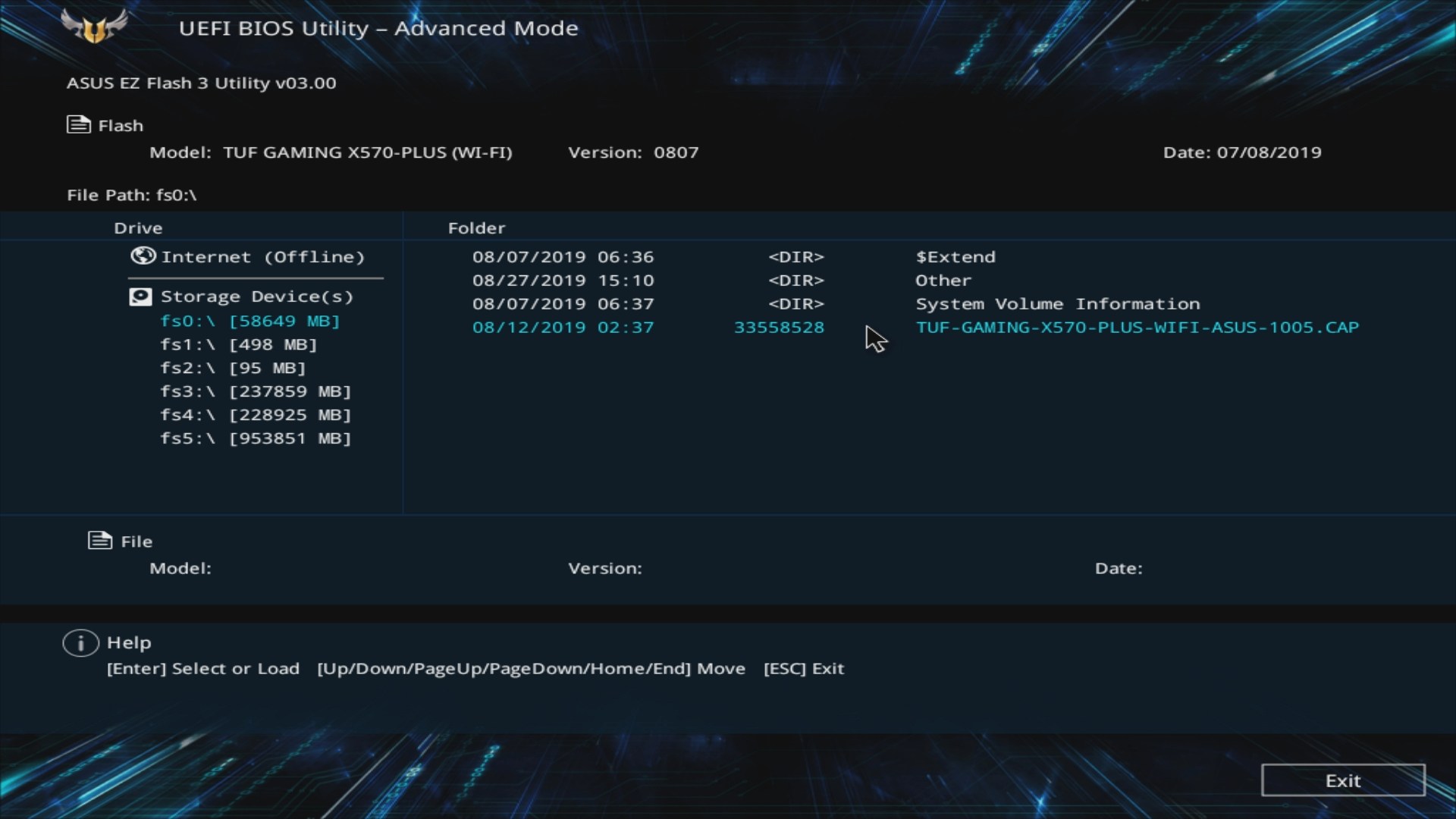
Task: Select the fs1:\ 498 MB drive
Action: coord(238,344)
